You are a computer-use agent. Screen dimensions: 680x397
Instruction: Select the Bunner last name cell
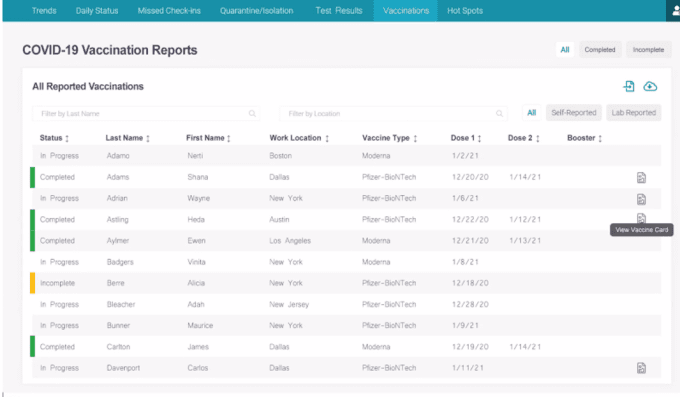pyautogui.click(x=118, y=325)
